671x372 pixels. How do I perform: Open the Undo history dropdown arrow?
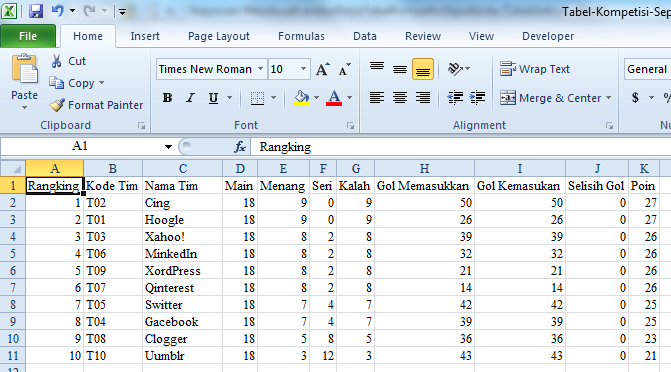coord(72,11)
